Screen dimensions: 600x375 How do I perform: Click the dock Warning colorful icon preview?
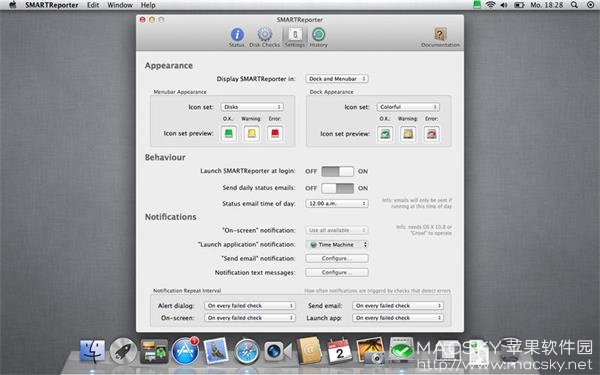click(408, 134)
